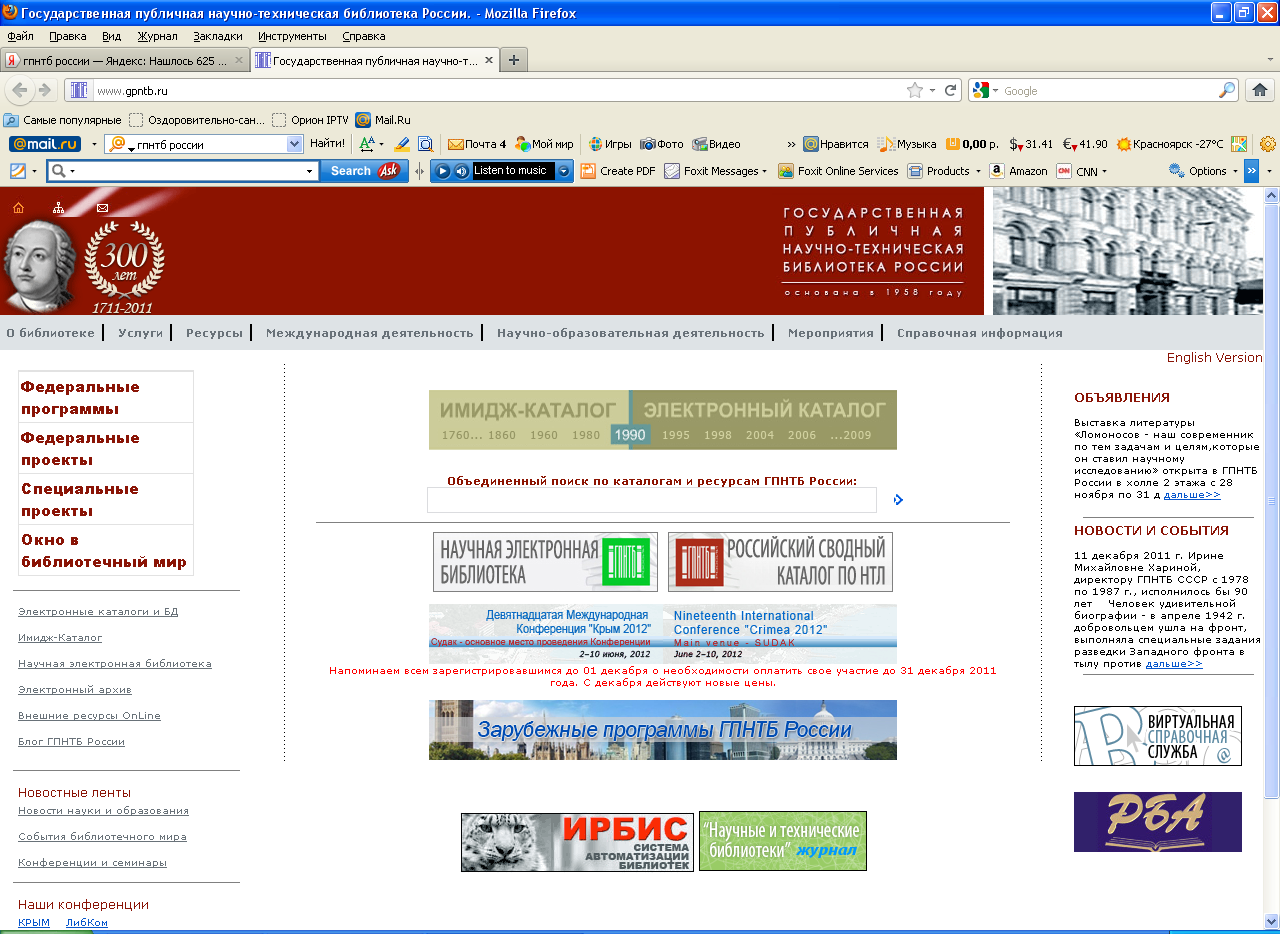
Task: Click the browser Home button
Action: pos(1259,90)
